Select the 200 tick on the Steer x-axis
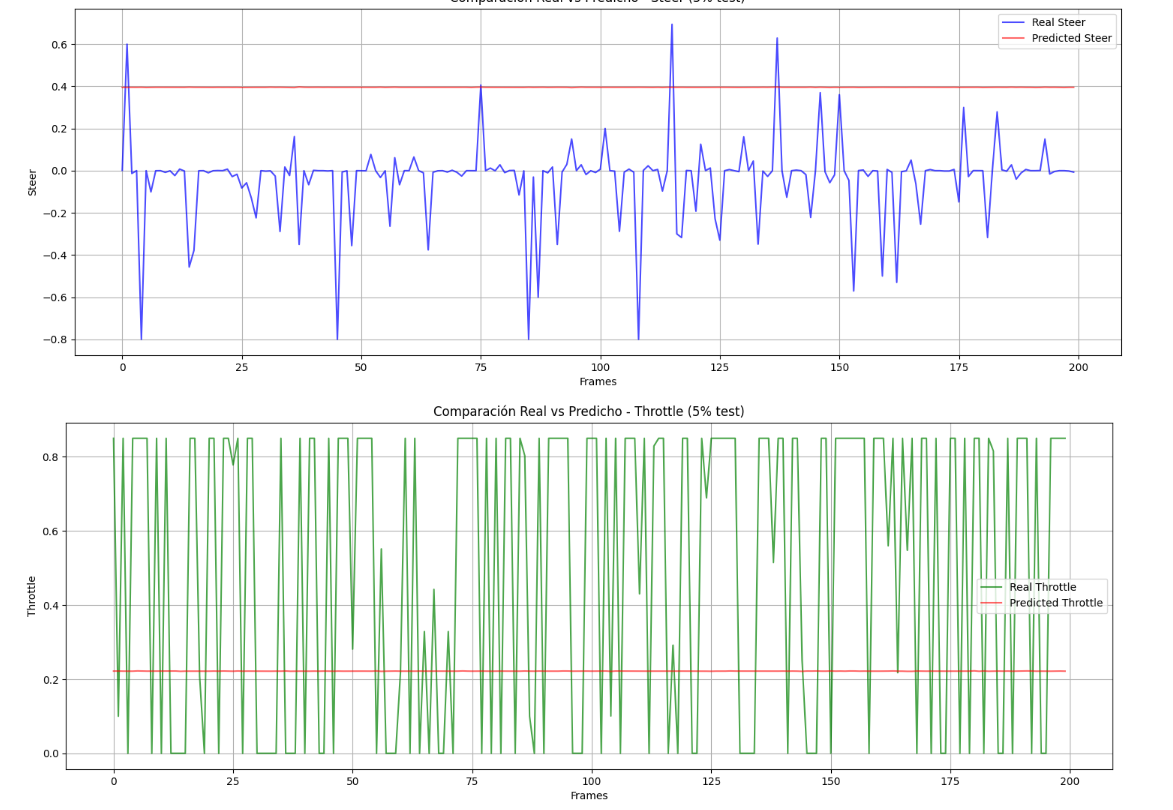Screen dimensions: 1173x810 tap(1079, 367)
